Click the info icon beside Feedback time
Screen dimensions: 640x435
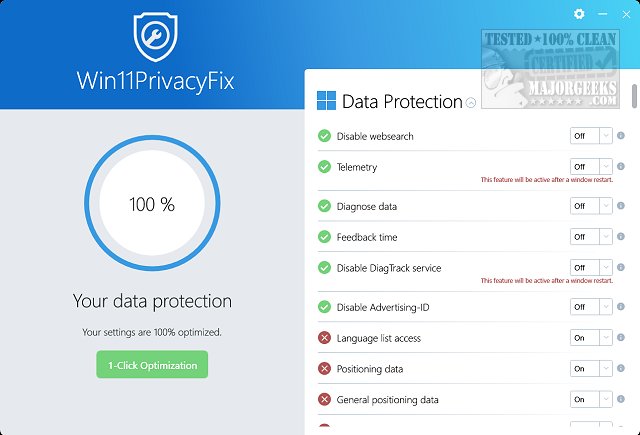tap(621, 237)
